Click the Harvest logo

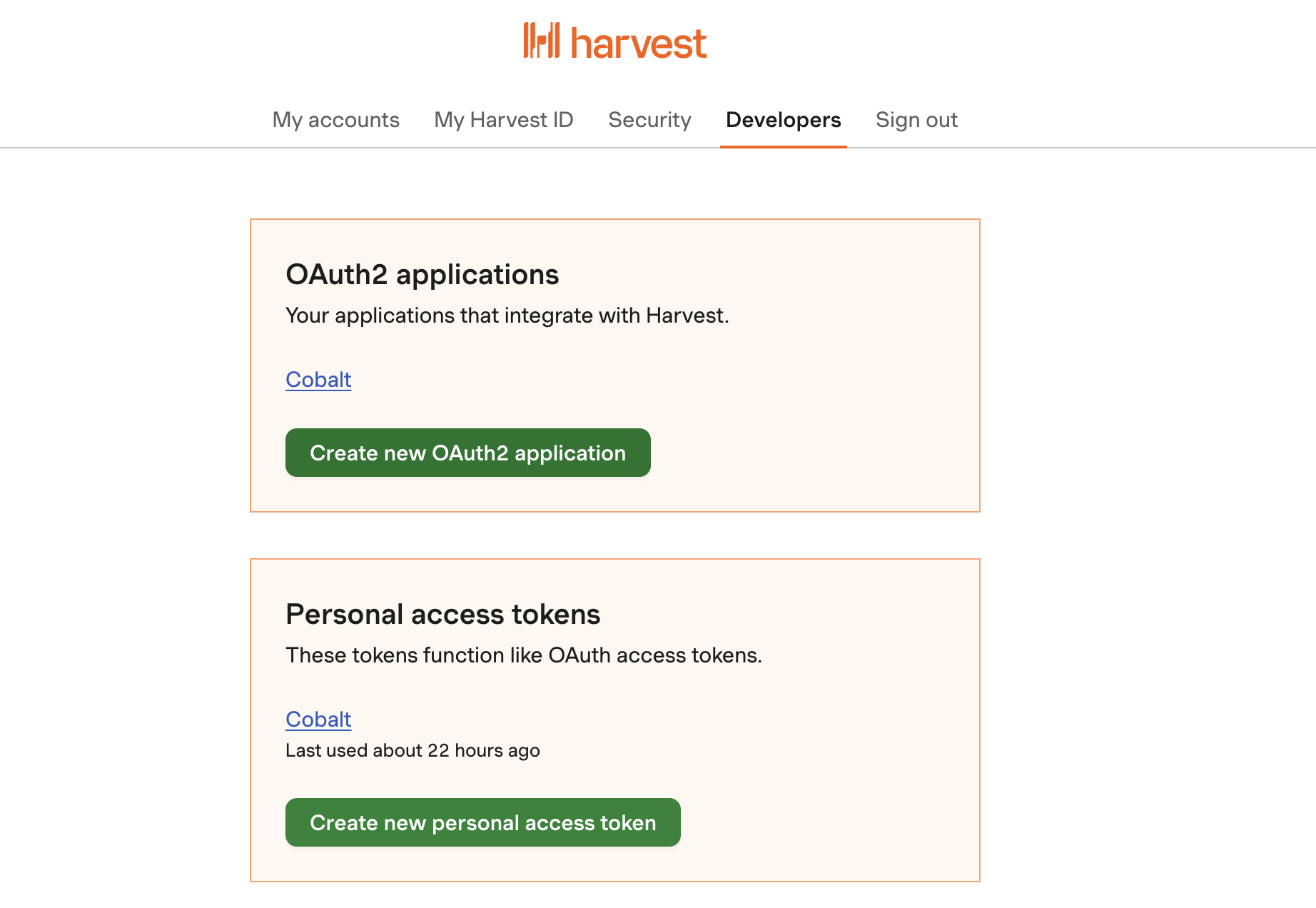(x=614, y=41)
